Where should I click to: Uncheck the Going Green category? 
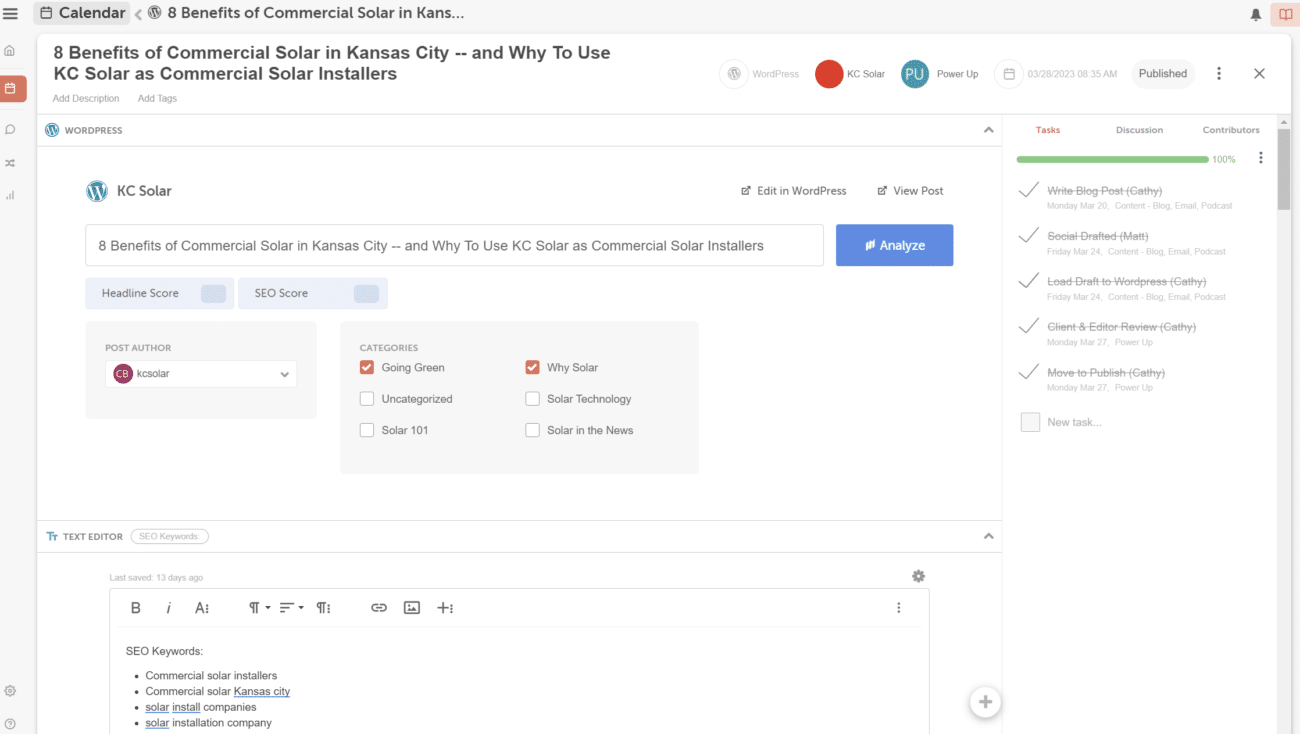pyautogui.click(x=367, y=367)
